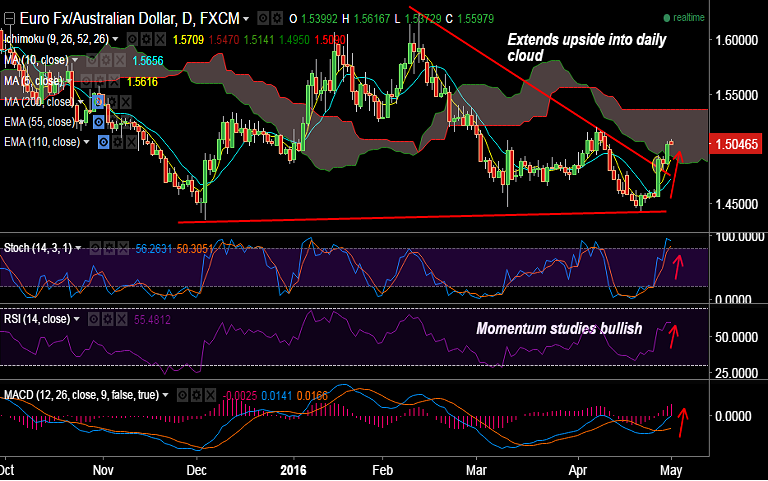Toggle MA (10, close) visibility eye
This screenshot has width=768, height=481.
(x=92, y=60)
